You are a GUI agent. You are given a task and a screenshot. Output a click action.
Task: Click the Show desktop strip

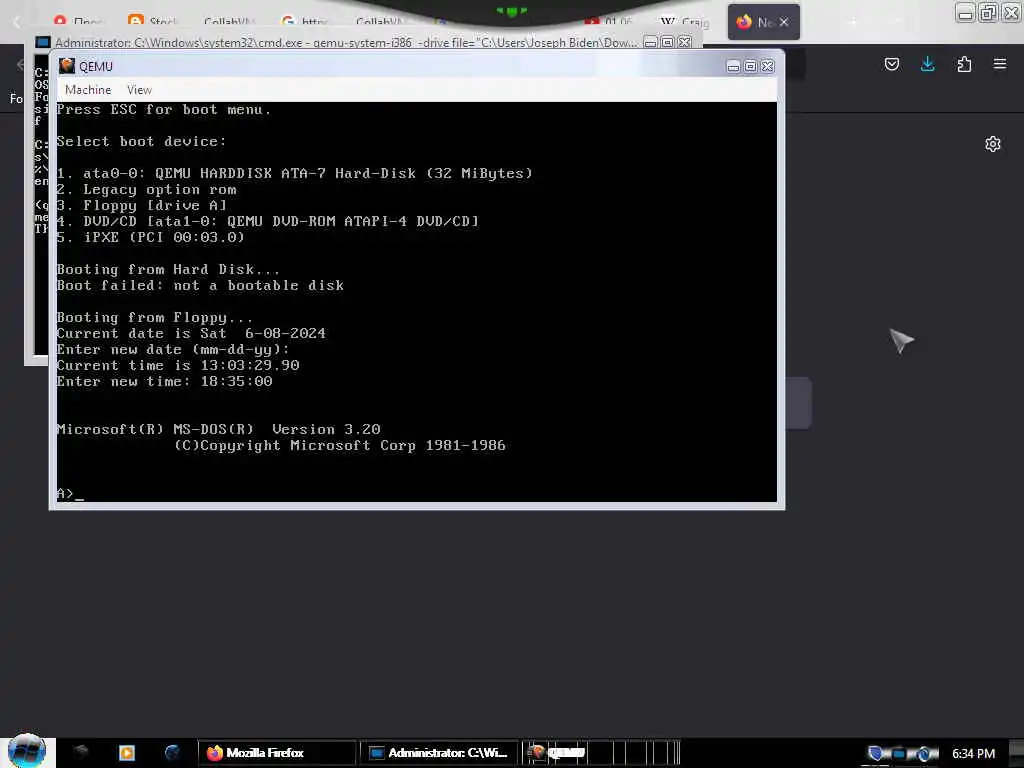(x=1016, y=753)
